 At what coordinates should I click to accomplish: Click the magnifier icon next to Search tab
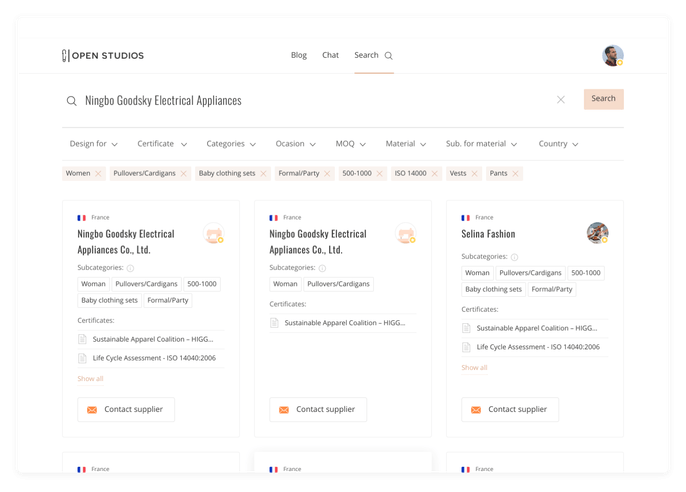388,56
